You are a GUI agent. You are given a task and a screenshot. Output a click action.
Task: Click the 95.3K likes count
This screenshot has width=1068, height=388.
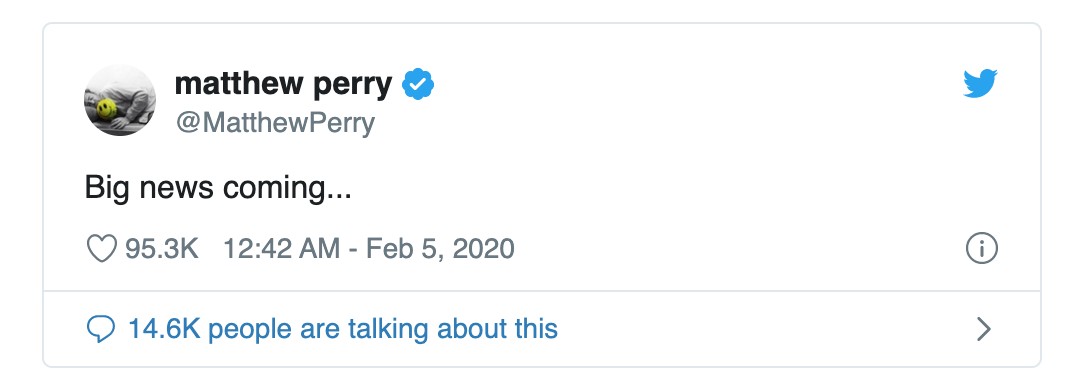pos(161,249)
